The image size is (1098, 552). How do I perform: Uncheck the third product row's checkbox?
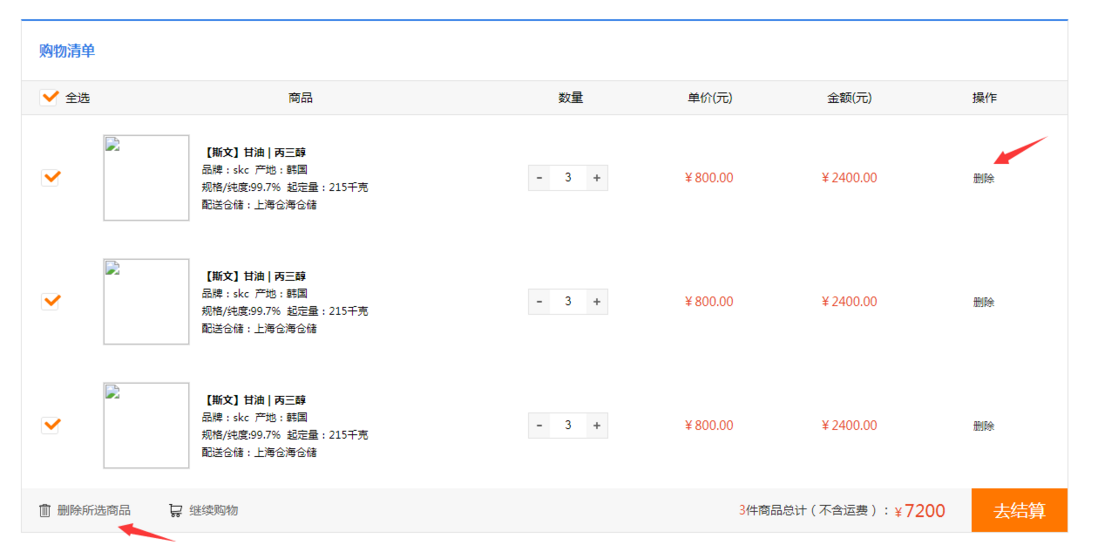(x=50, y=425)
